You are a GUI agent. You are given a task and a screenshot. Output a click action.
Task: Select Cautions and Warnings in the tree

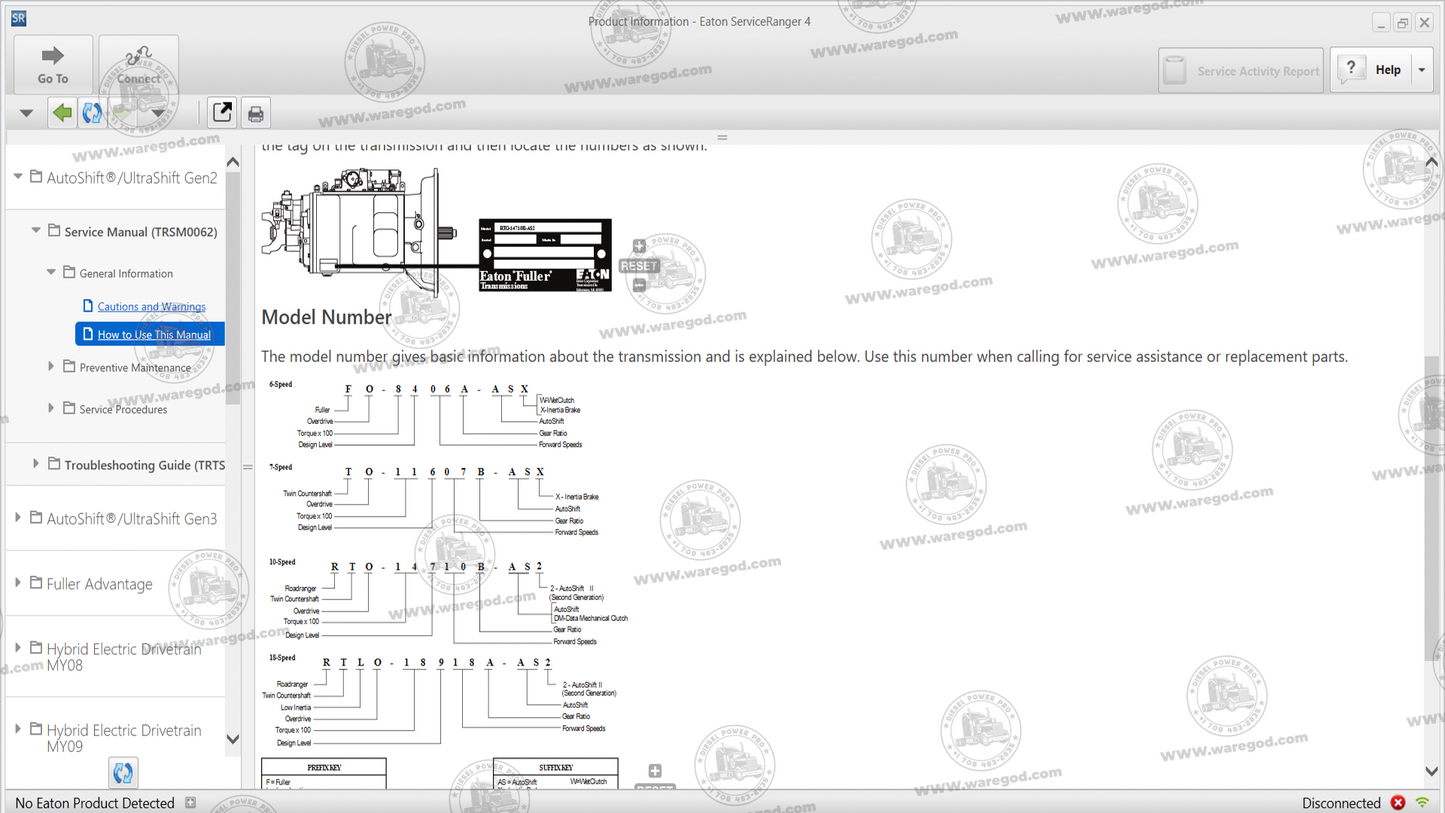(151, 306)
